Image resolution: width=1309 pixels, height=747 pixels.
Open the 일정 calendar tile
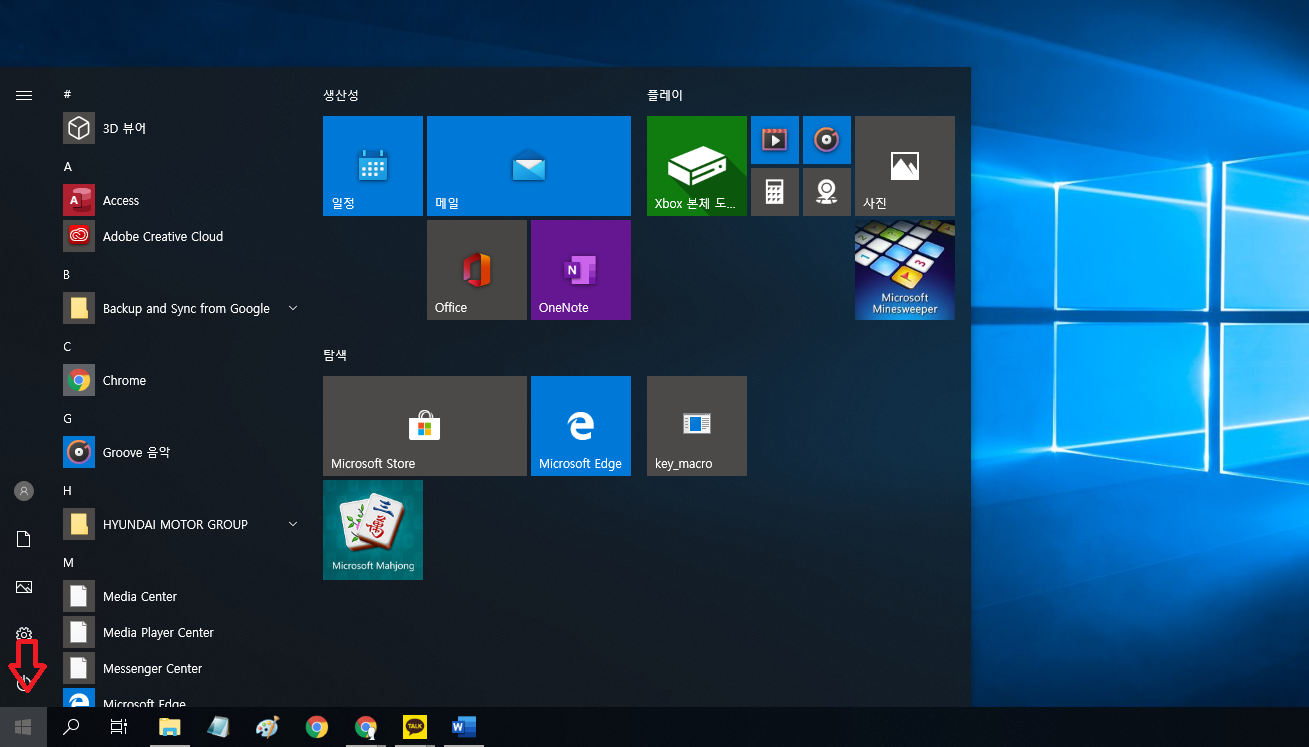[x=373, y=166]
